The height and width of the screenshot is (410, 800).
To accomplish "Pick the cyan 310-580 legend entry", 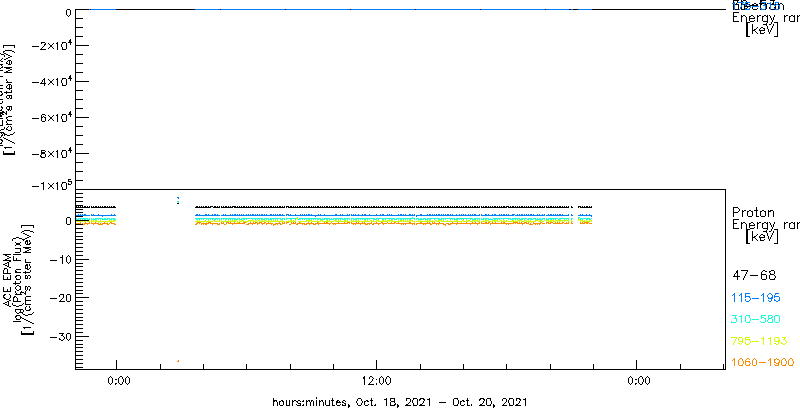I will [x=756, y=320].
